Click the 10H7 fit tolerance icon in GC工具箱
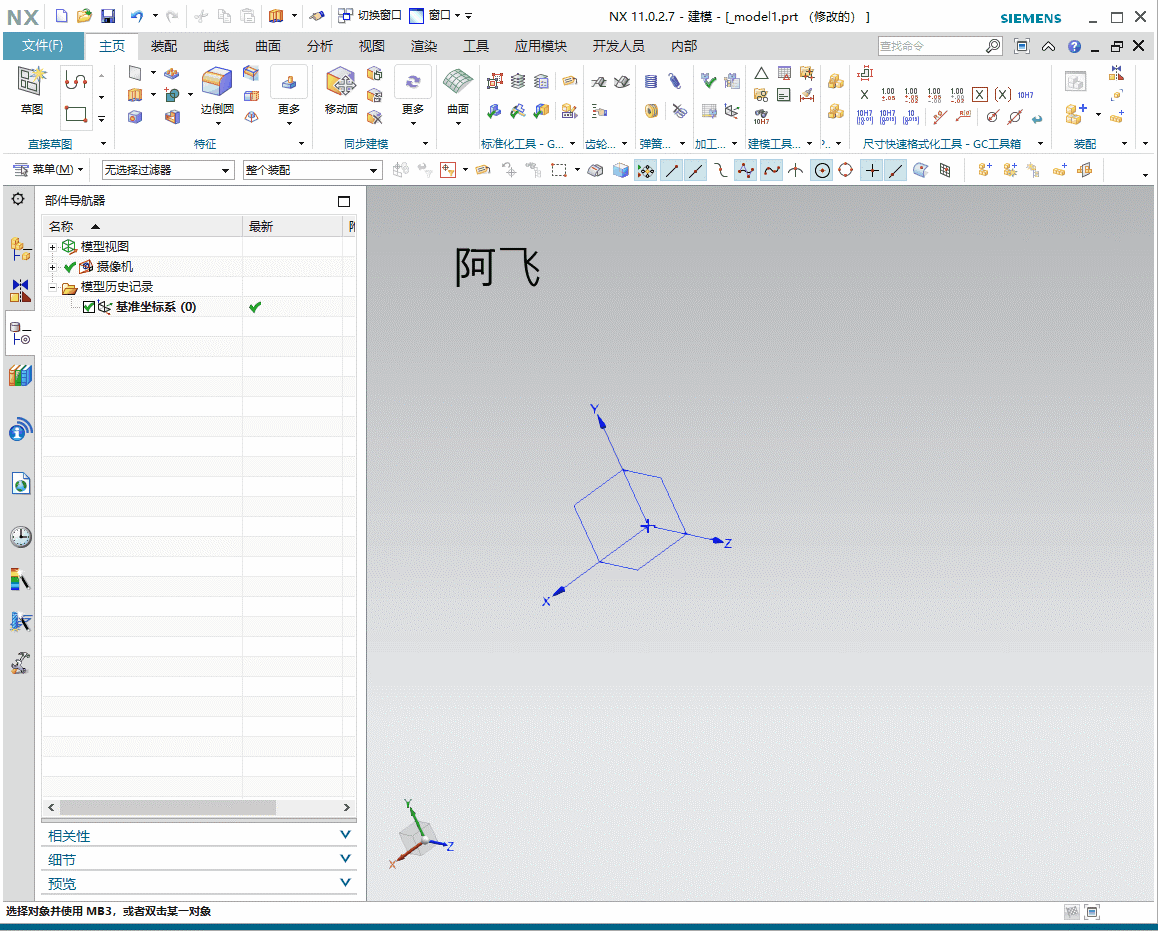 pos(1025,95)
